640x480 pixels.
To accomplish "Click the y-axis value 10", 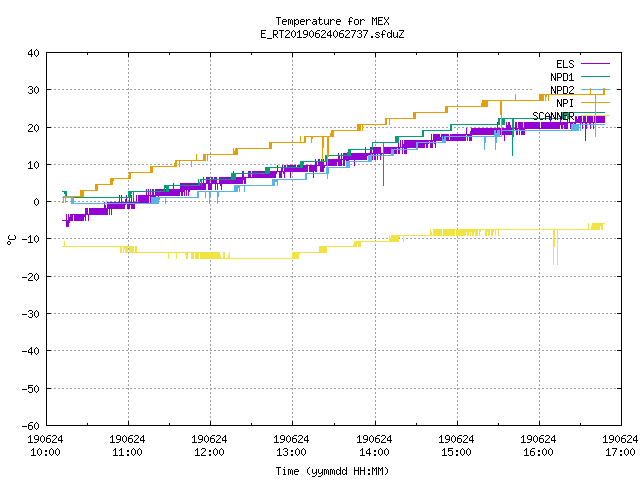I will 33,165.
